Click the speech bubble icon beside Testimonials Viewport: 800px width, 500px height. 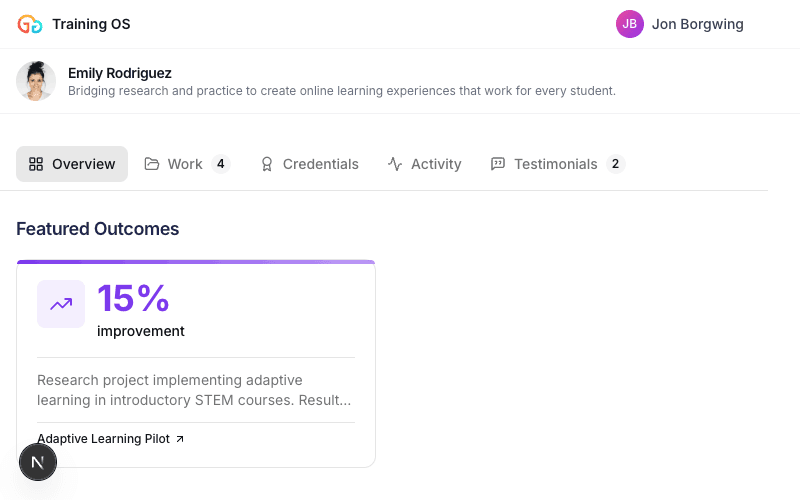(498, 164)
